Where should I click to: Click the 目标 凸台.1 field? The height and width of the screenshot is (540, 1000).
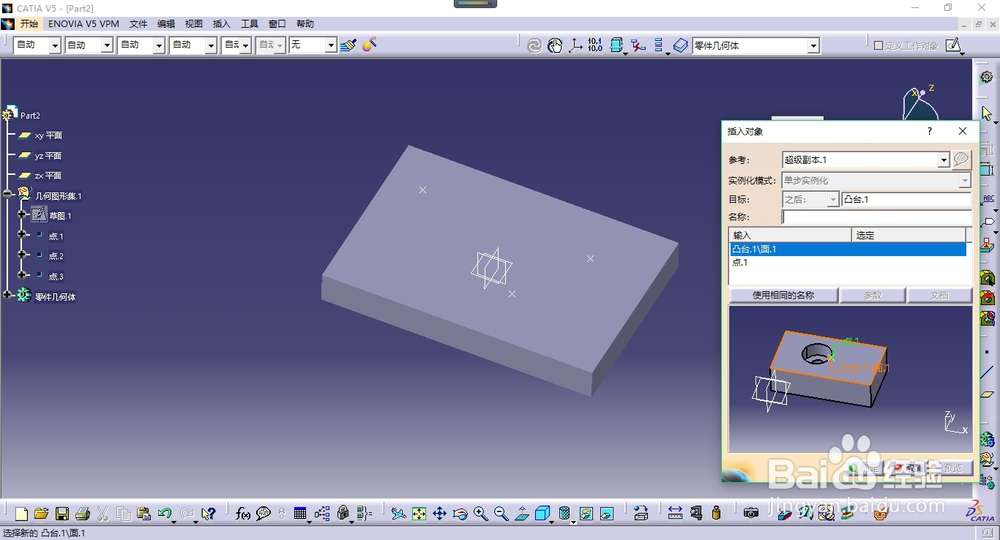(x=906, y=200)
